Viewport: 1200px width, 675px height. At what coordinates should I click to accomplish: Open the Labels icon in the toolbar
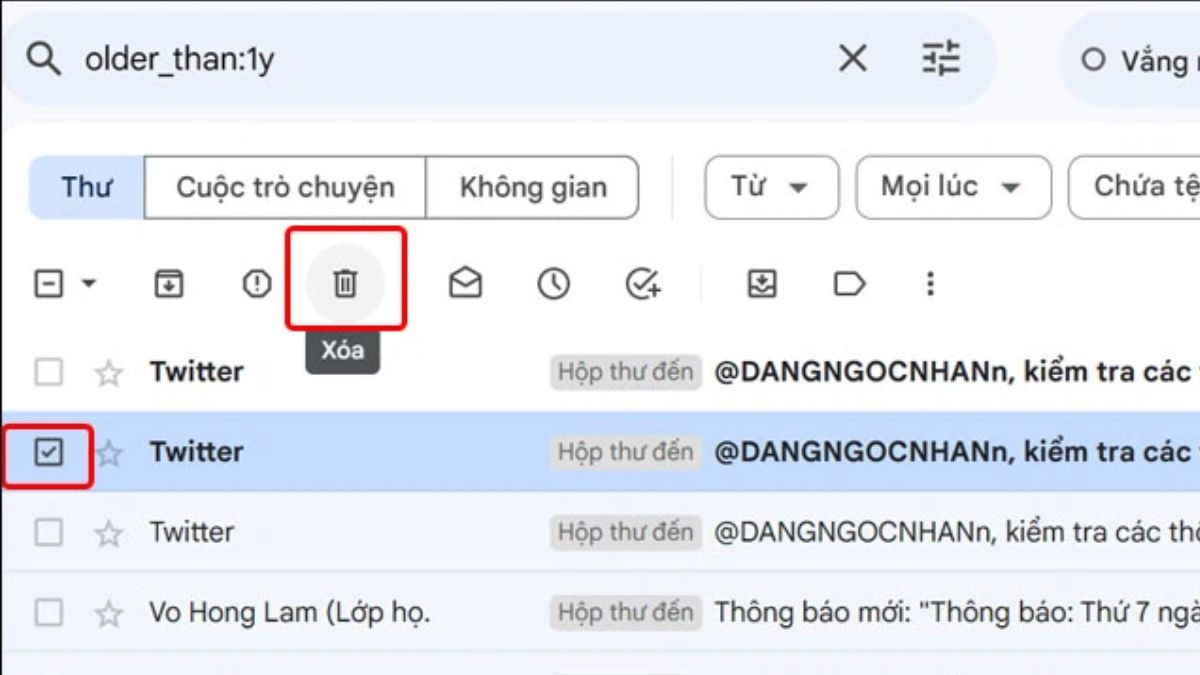click(x=847, y=283)
